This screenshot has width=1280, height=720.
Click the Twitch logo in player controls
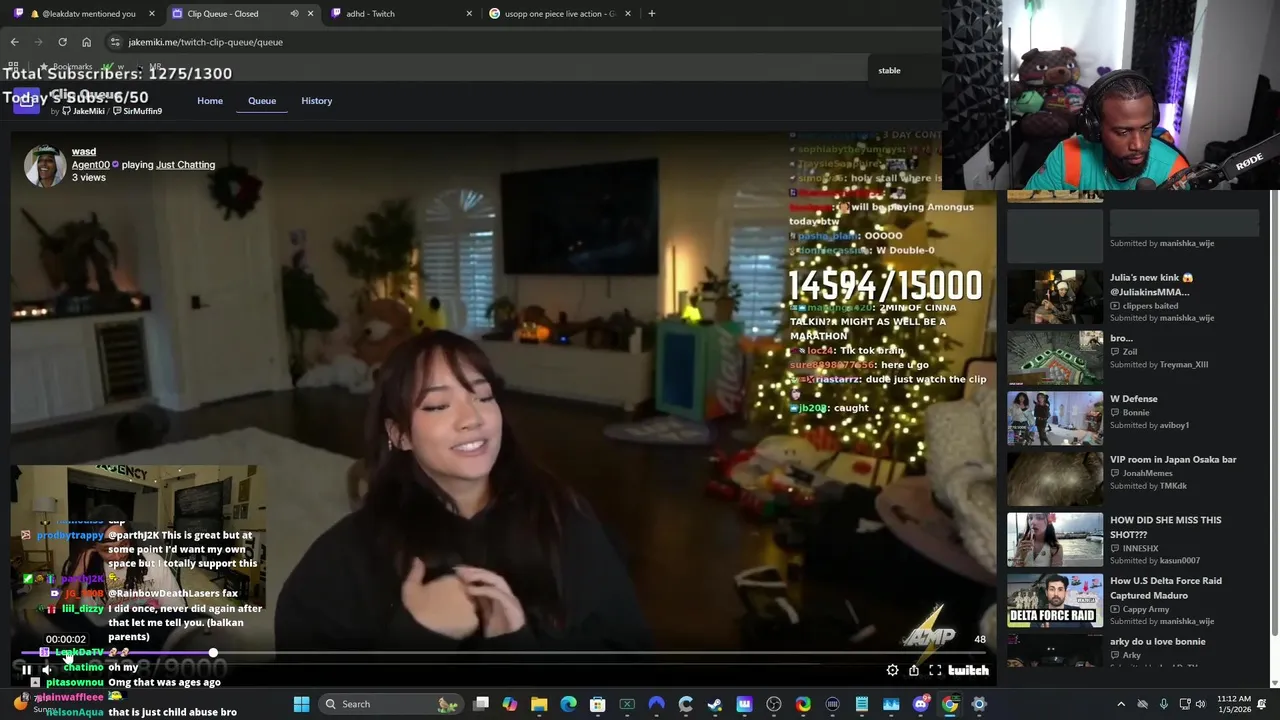[968, 670]
